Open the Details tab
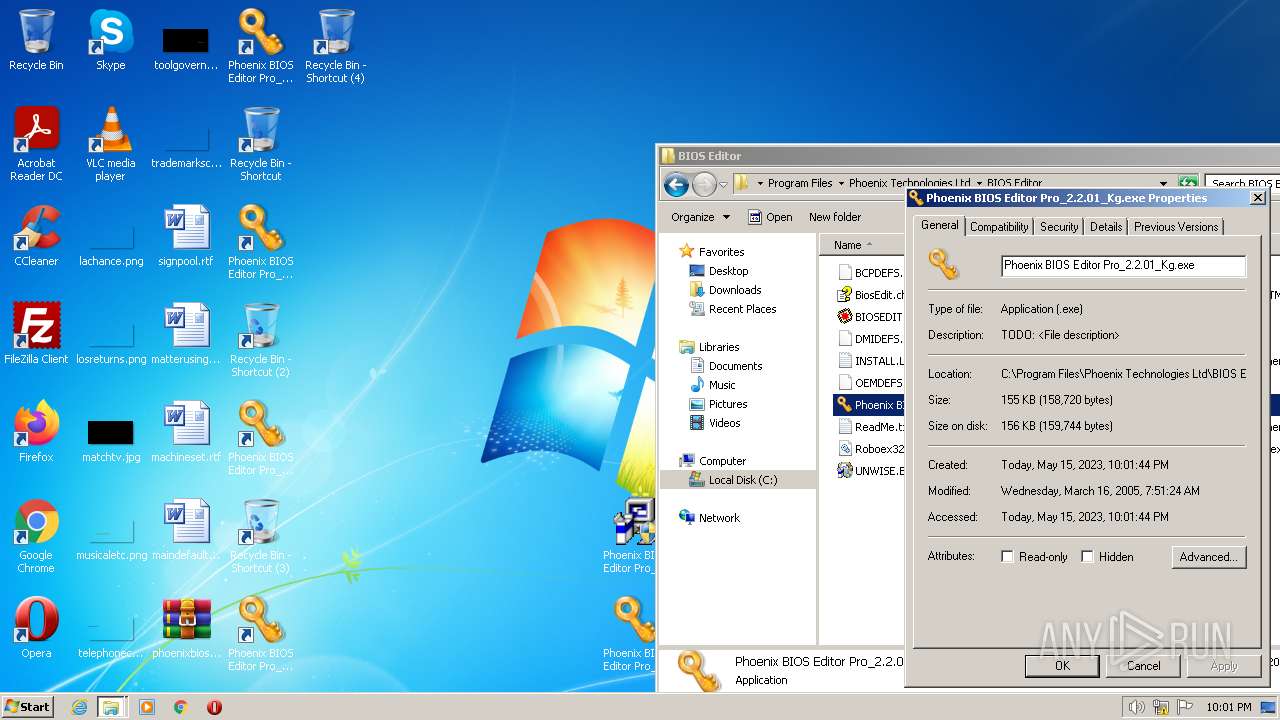1280x720 pixels. (x=1106, y=227)
